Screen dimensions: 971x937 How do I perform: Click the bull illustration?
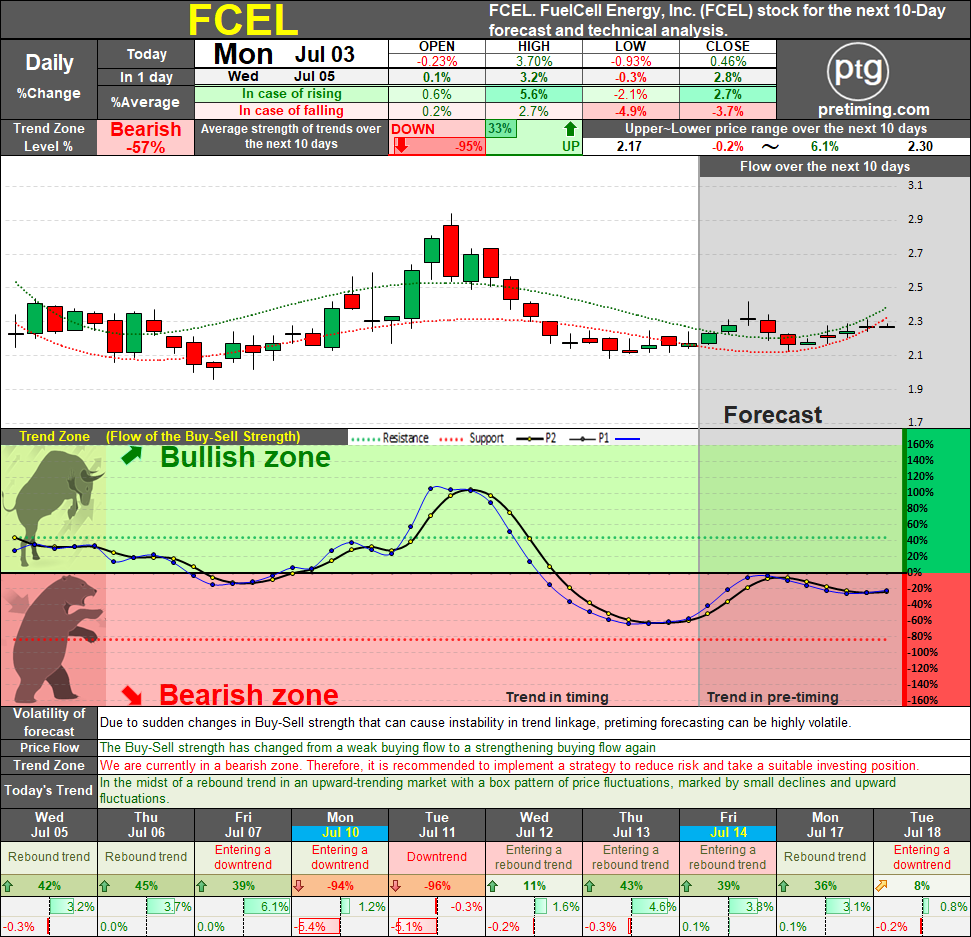(53, 508)
